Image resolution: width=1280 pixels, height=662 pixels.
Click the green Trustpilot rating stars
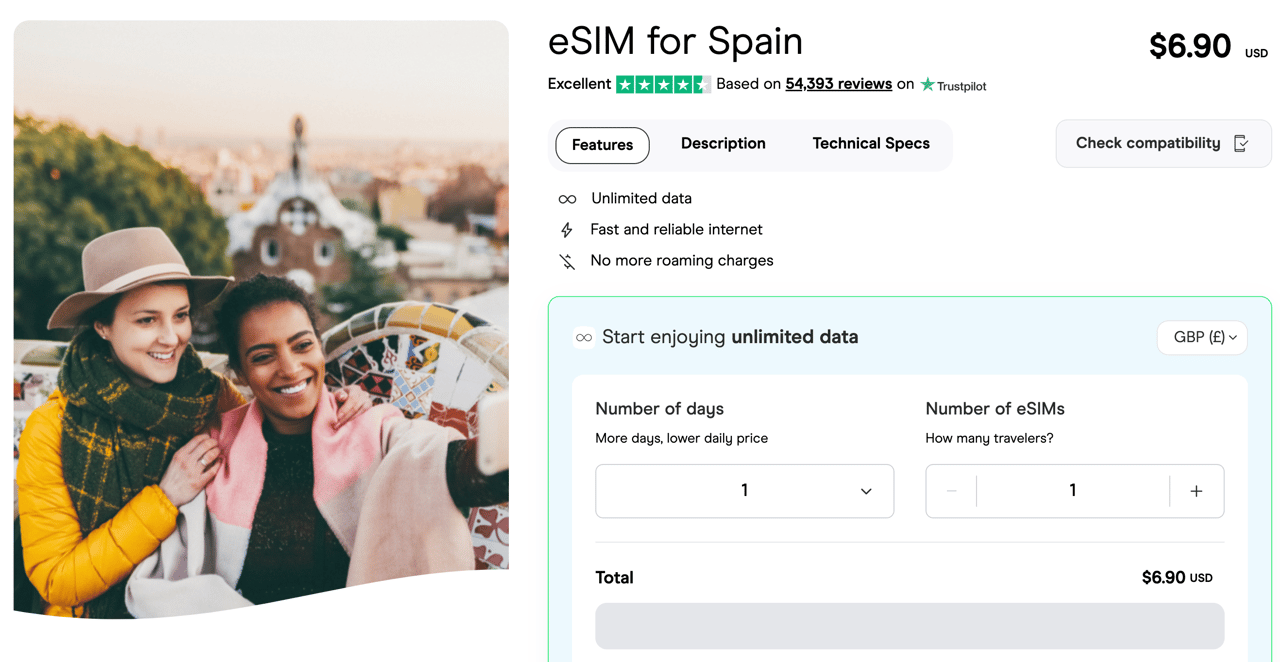663,85
